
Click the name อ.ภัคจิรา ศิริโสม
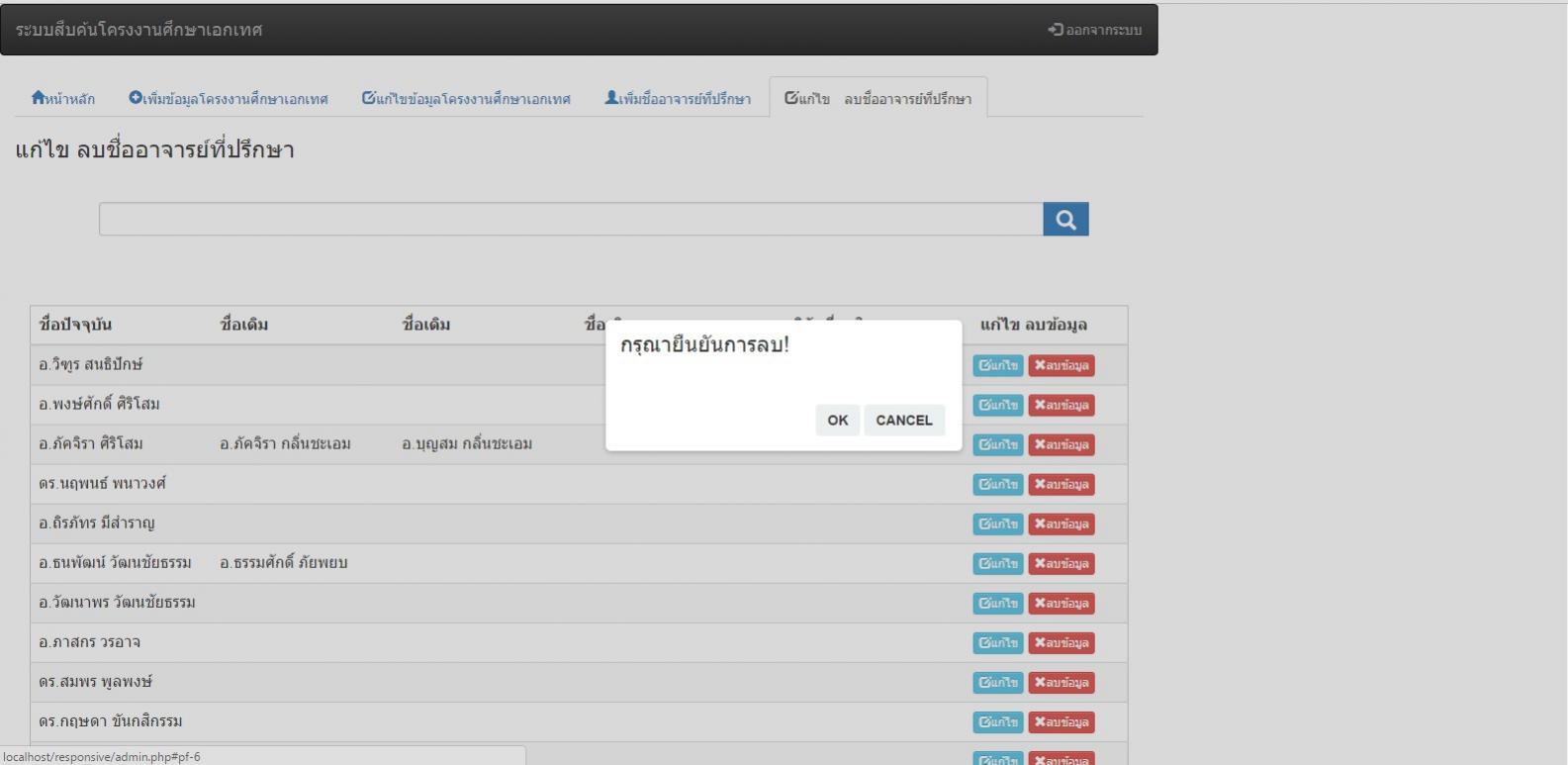tap(91, 443)
